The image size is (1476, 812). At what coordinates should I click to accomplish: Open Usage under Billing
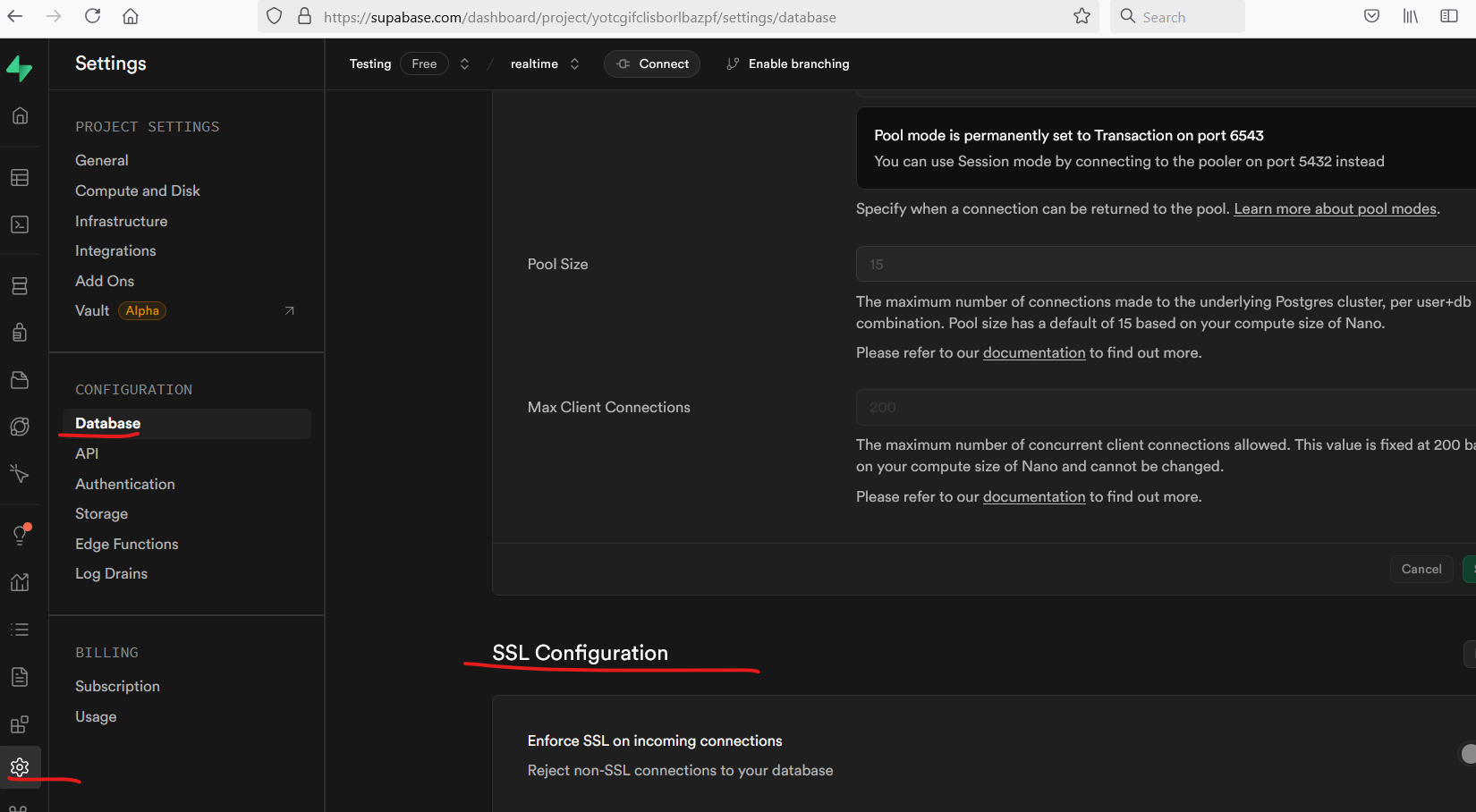click(x=96, y=716)
